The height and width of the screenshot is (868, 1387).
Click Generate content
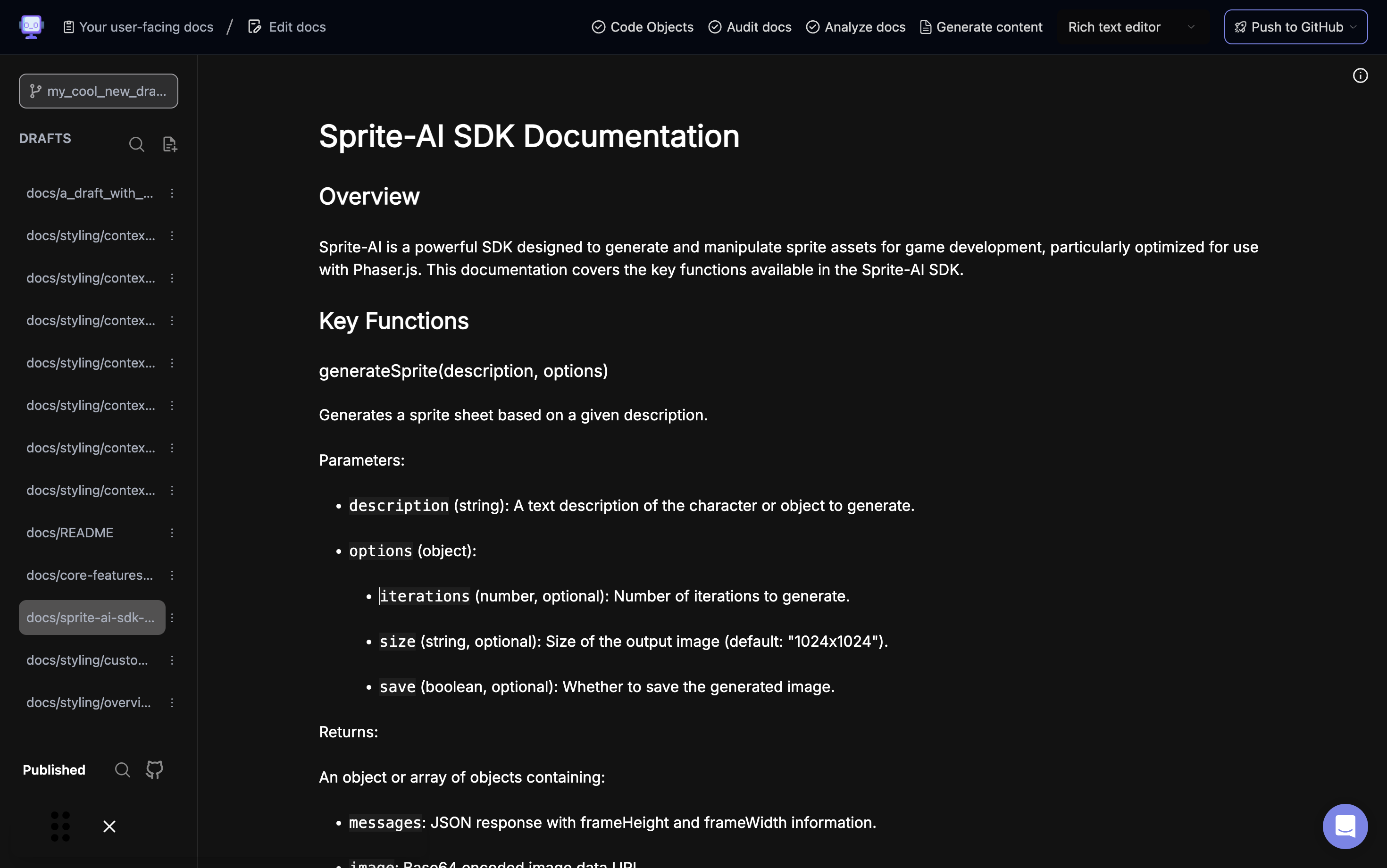(x=981, y=27)
